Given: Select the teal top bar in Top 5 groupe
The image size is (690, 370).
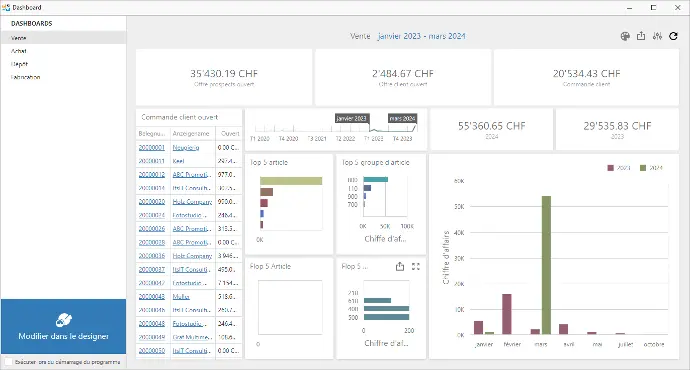Looking at the screenshot, I should 376,180.
